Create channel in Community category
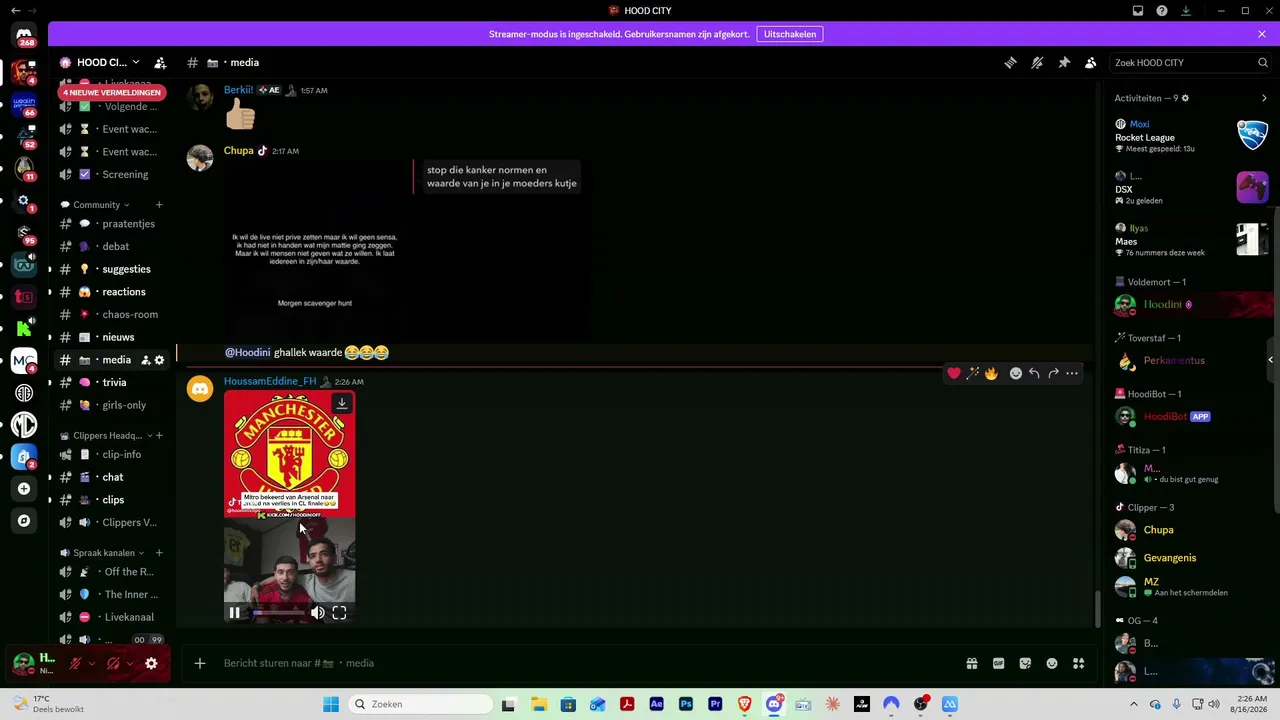Viewport: 1280px width, 720px height. [x=158, y=205]
